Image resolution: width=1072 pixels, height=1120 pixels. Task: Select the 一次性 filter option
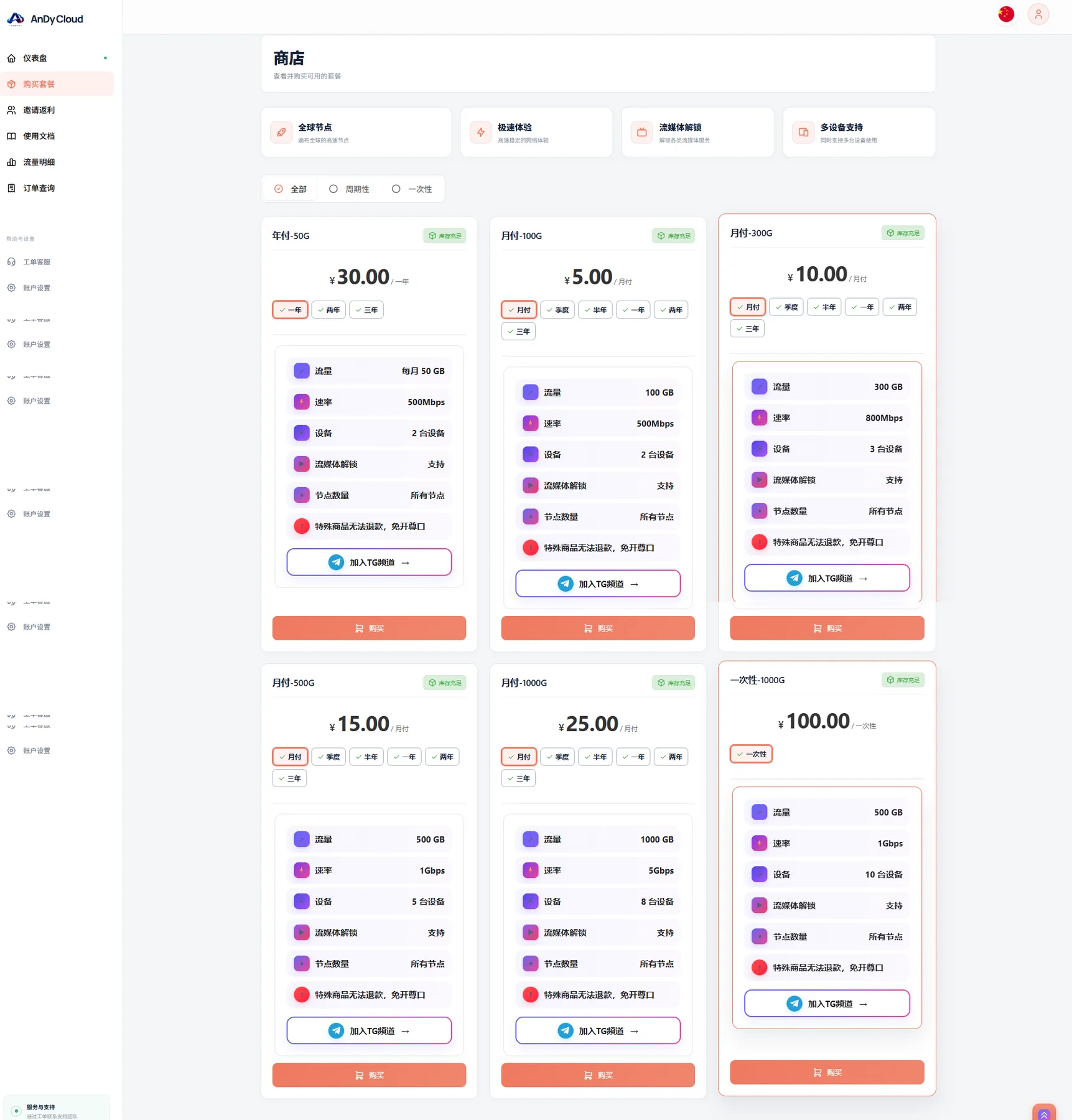pos(412,189)
